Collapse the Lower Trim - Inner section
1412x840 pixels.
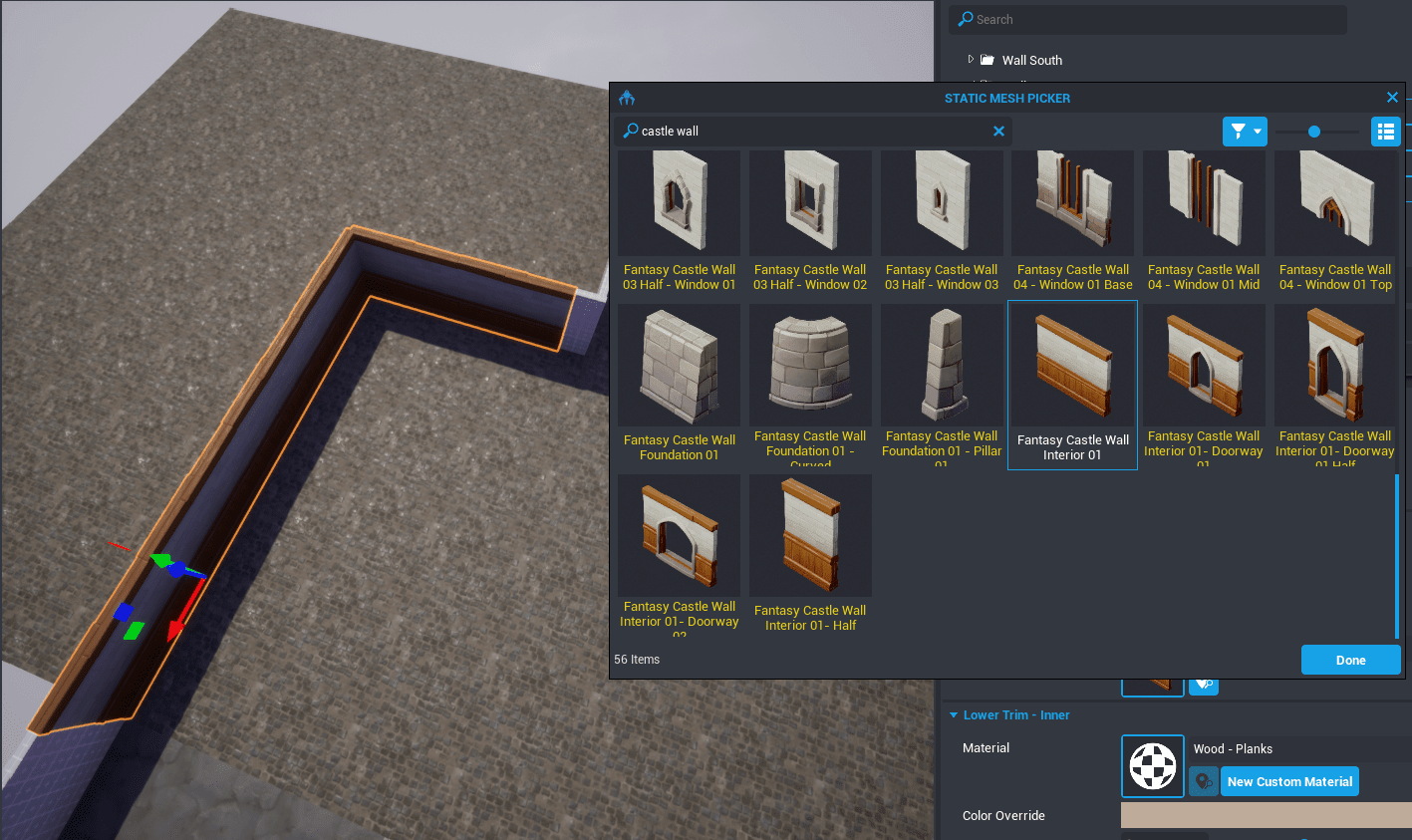coord(954,715)
